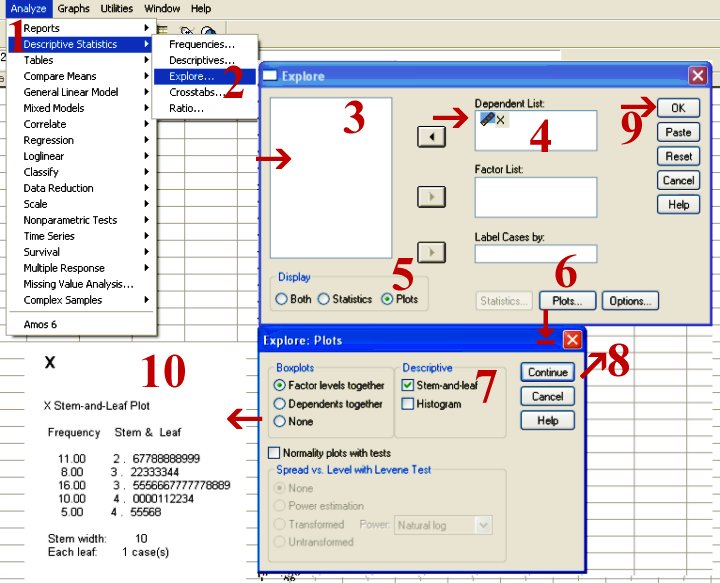Expand the Multiple Response submenu
The width and height of the screenshot is (720, 583).
click(x=81, y=268)
